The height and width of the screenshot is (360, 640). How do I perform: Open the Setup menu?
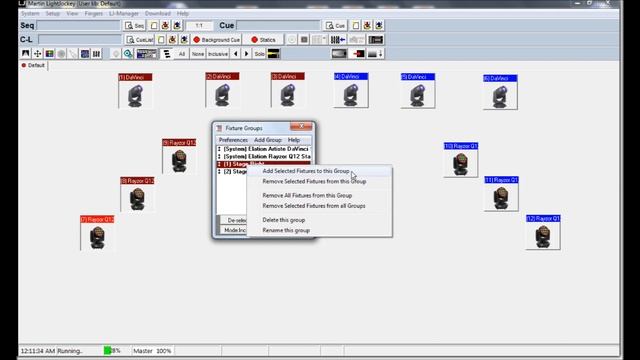click(53, 13)
